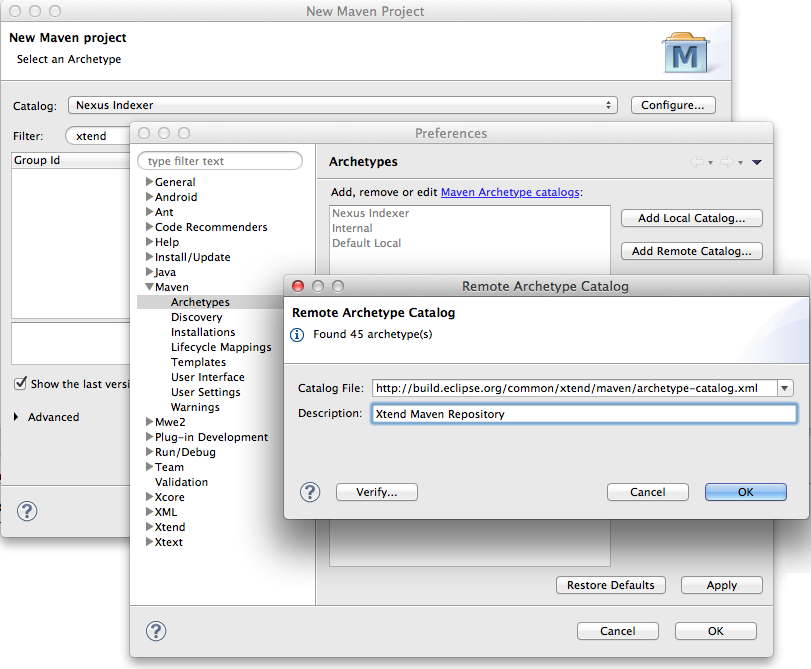Screen dimensions: 811x669
Task: Expand the Ant preferences node
Action: (149, 212)
